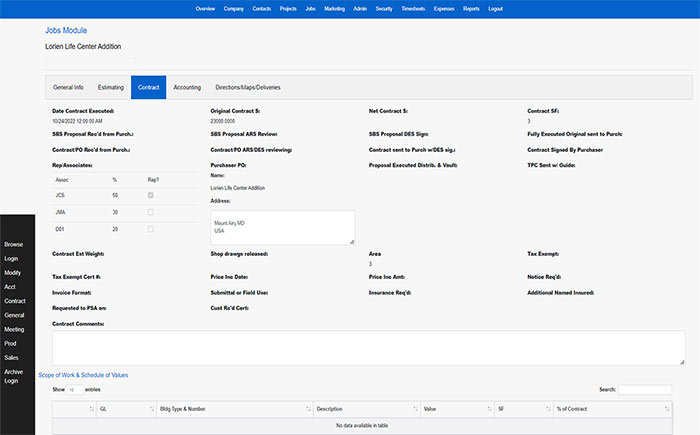
Task: Open Projects in the top navigation
Action: click(288, 8)
